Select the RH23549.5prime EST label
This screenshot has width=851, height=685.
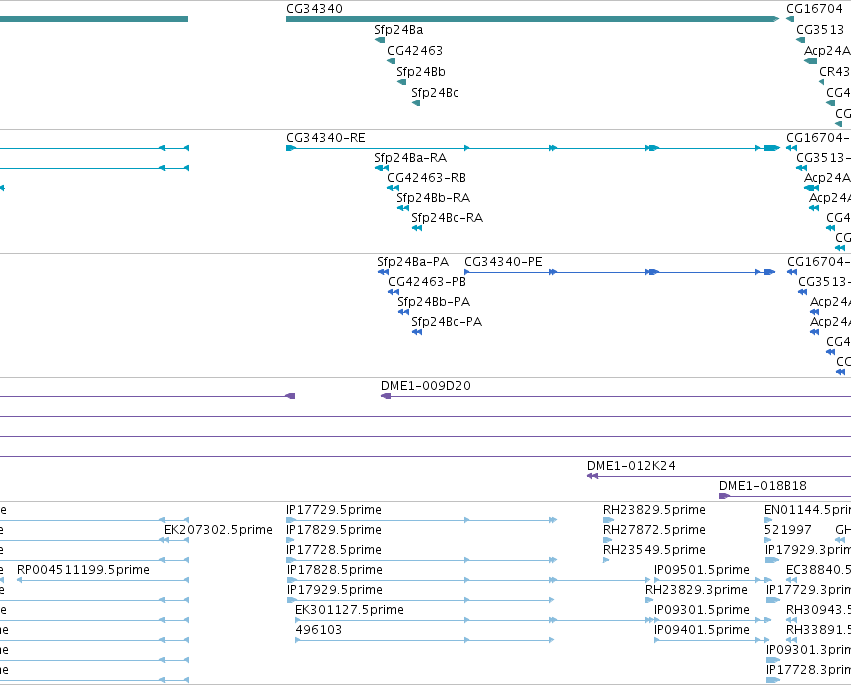[x=654, y=550]
